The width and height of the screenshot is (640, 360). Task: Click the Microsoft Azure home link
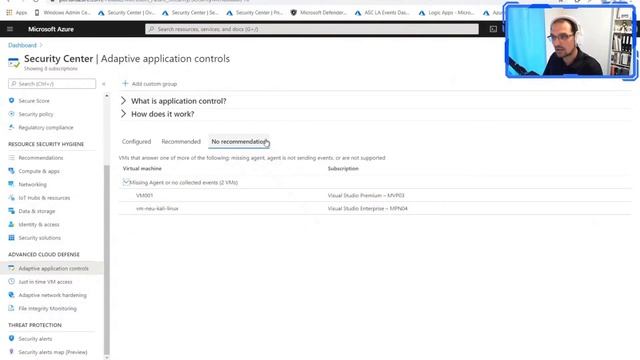pyautogui.click(x=51, y=29)
